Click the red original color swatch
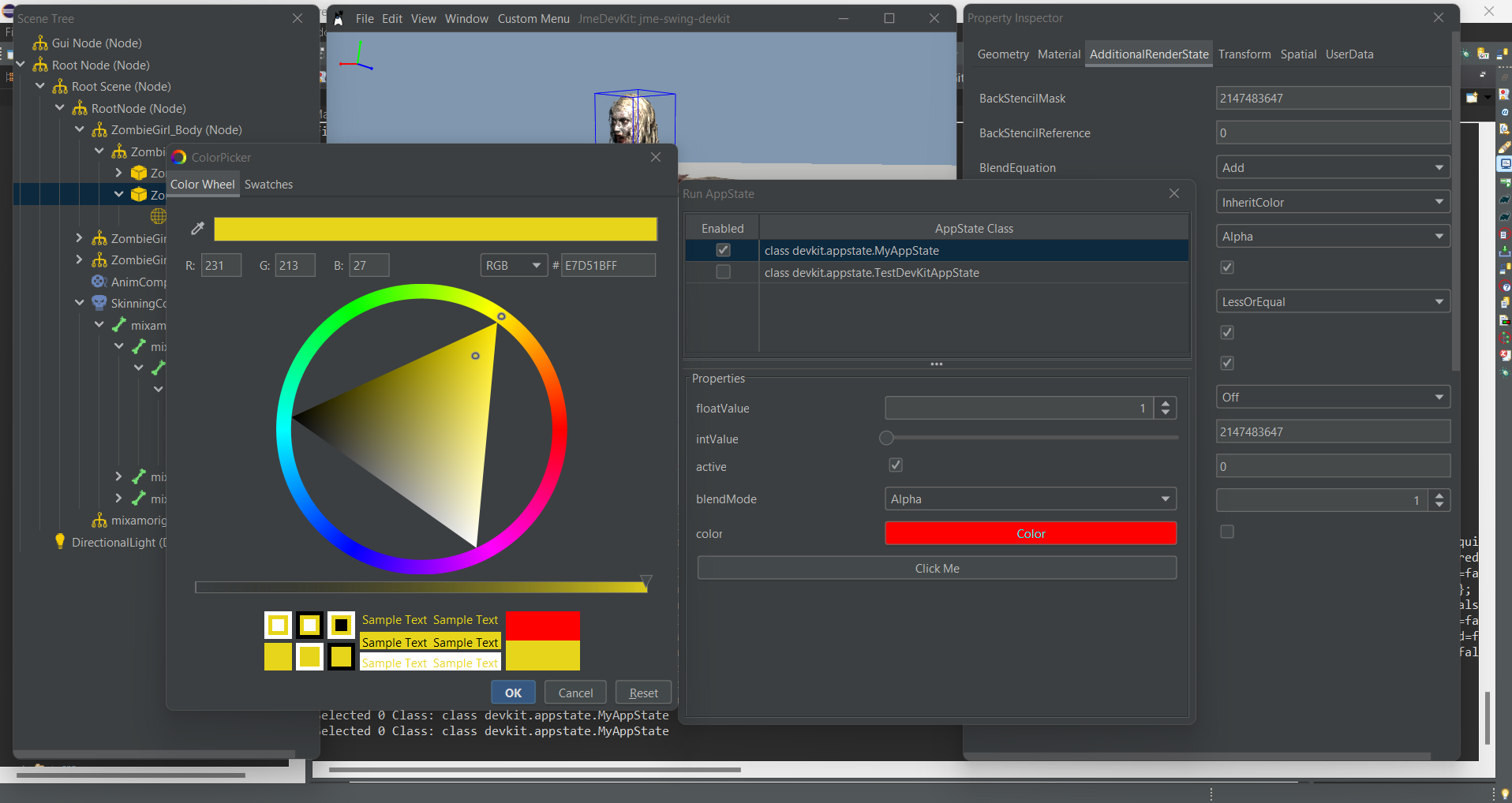This screenshot has height=803, width=1512. (x=543, y=626)
